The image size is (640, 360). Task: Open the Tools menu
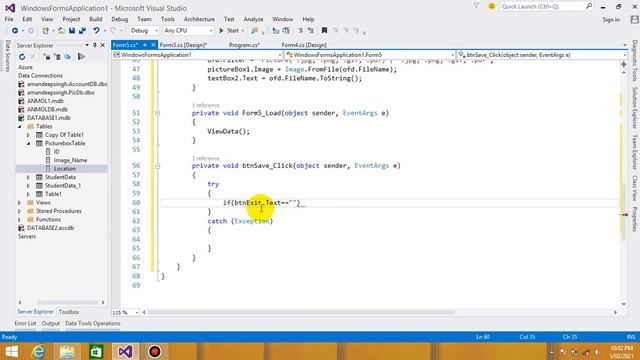coord(167,19)
